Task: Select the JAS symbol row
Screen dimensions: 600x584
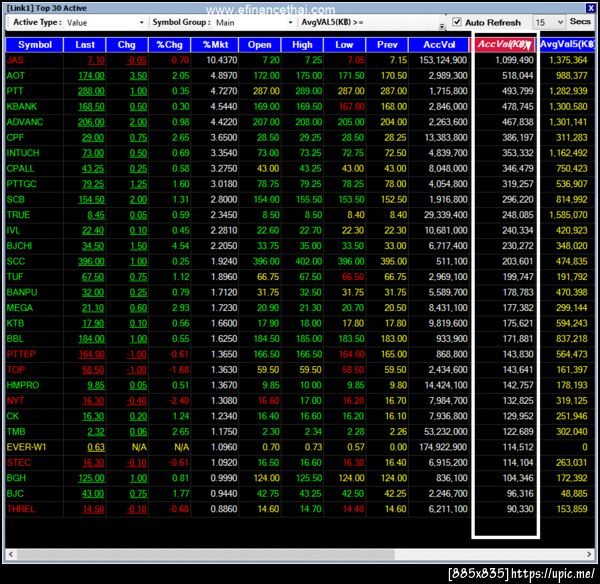Action: coord(300,60)
